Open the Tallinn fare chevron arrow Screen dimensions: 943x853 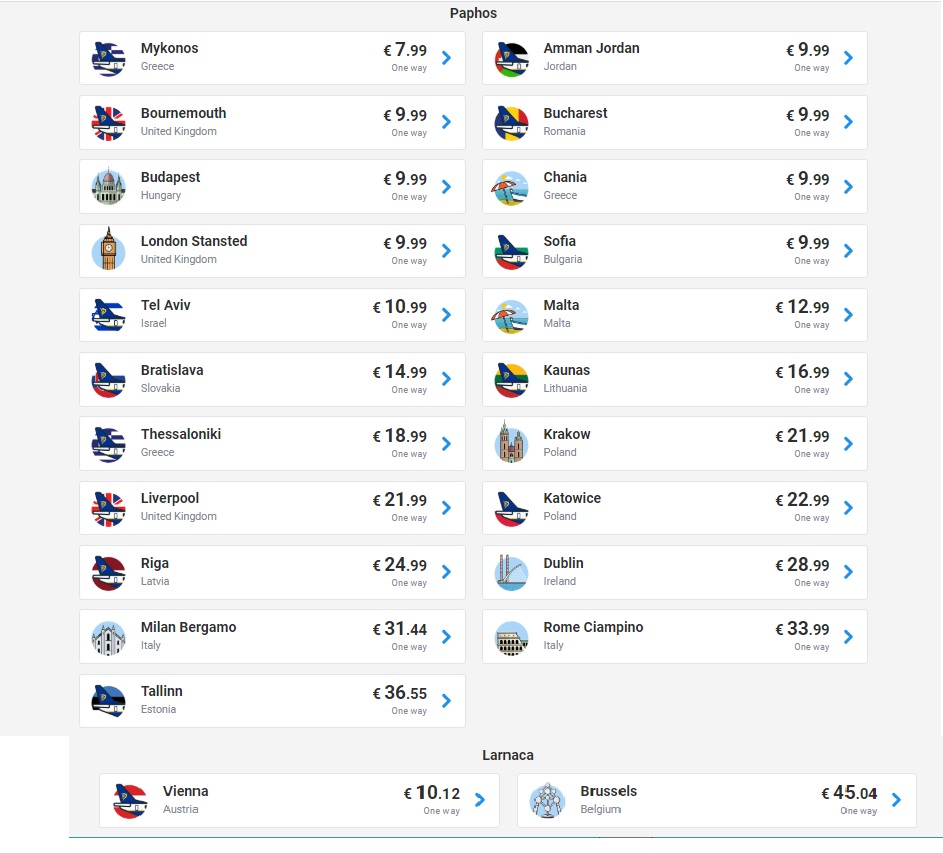click(x=446, y=701)
